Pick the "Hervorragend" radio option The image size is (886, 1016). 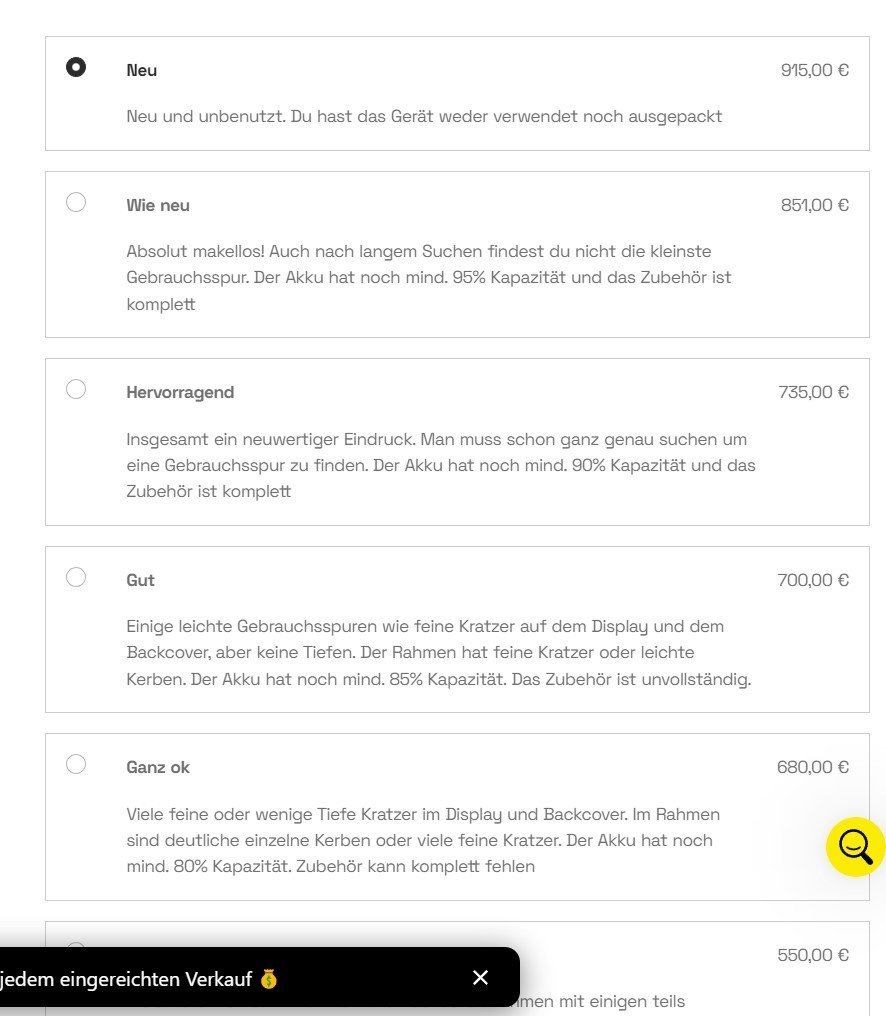pyautogui.click(x=76, y=389)
